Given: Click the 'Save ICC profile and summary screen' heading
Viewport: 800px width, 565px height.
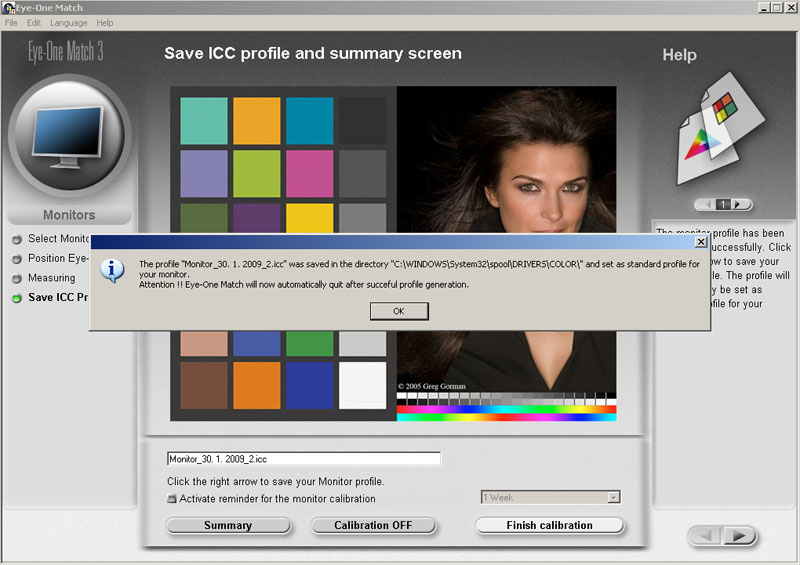Looking at the screenshot, I should tap(313, 54).
